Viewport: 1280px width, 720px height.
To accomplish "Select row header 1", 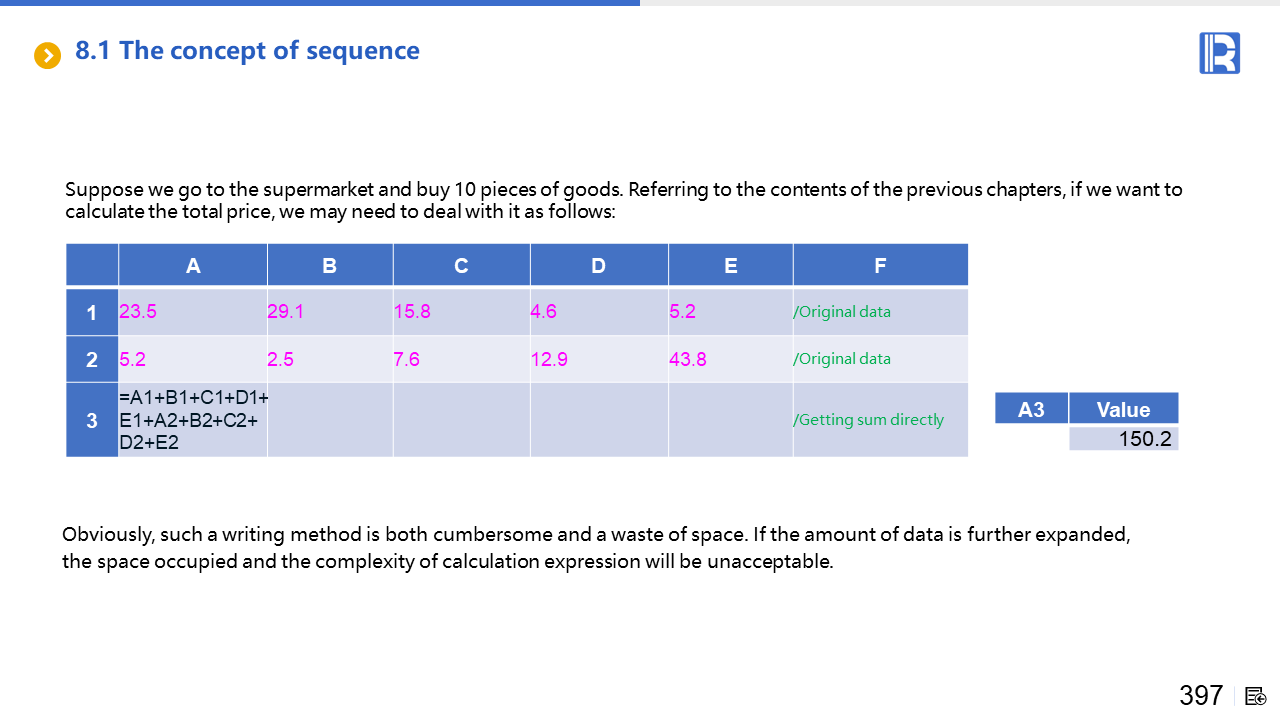I will (x=92, y=313).
